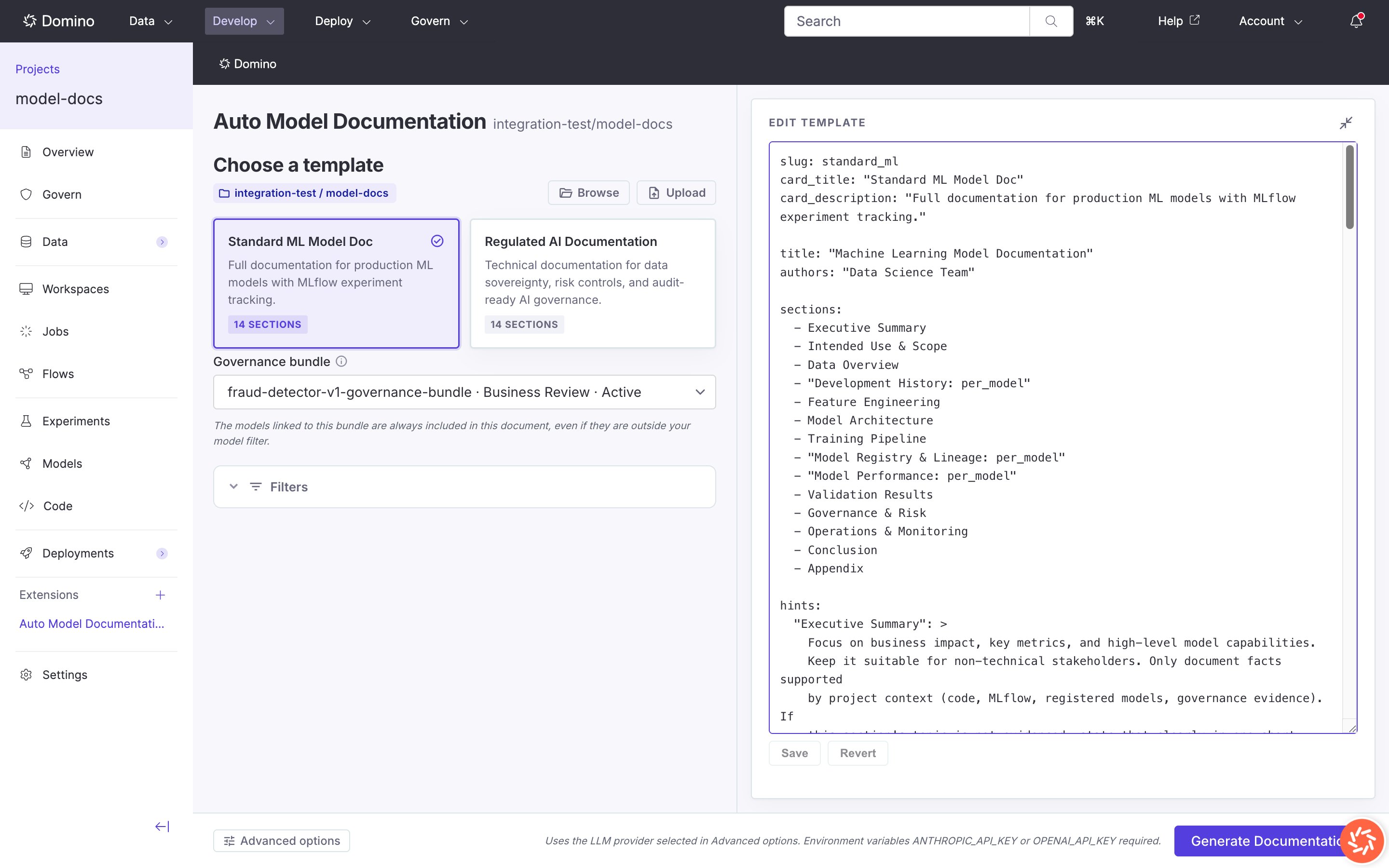Click the Experiments flask icon
Image resolution: width=1389 pixels, height=868 pixels.
click(x=26, y=421)
